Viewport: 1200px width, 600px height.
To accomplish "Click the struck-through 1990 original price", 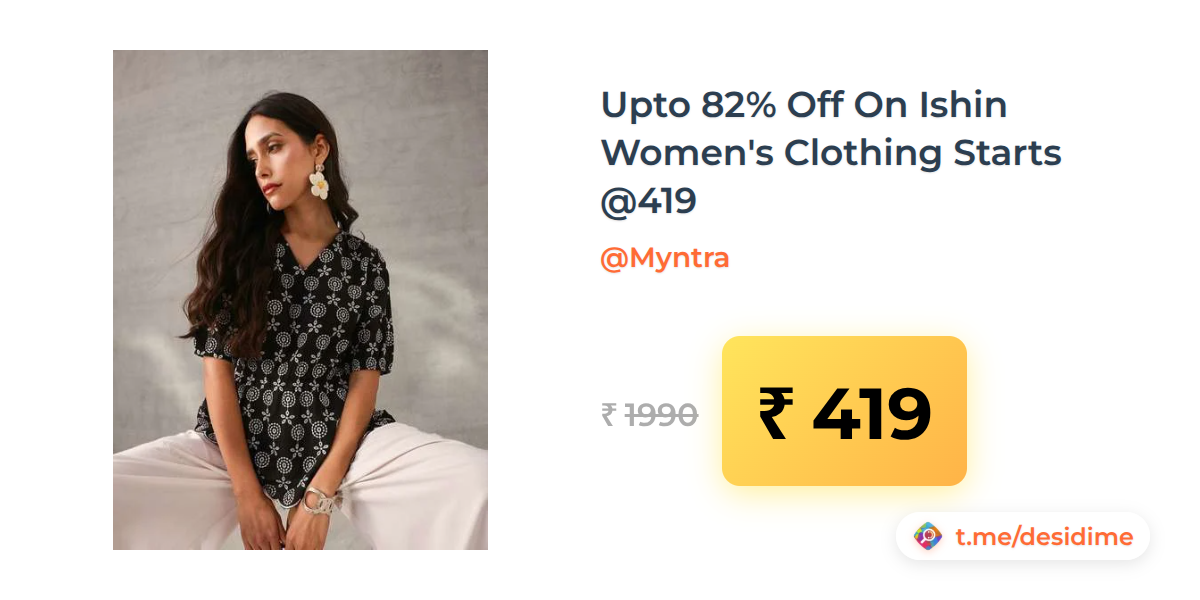I will pos(661,414).
